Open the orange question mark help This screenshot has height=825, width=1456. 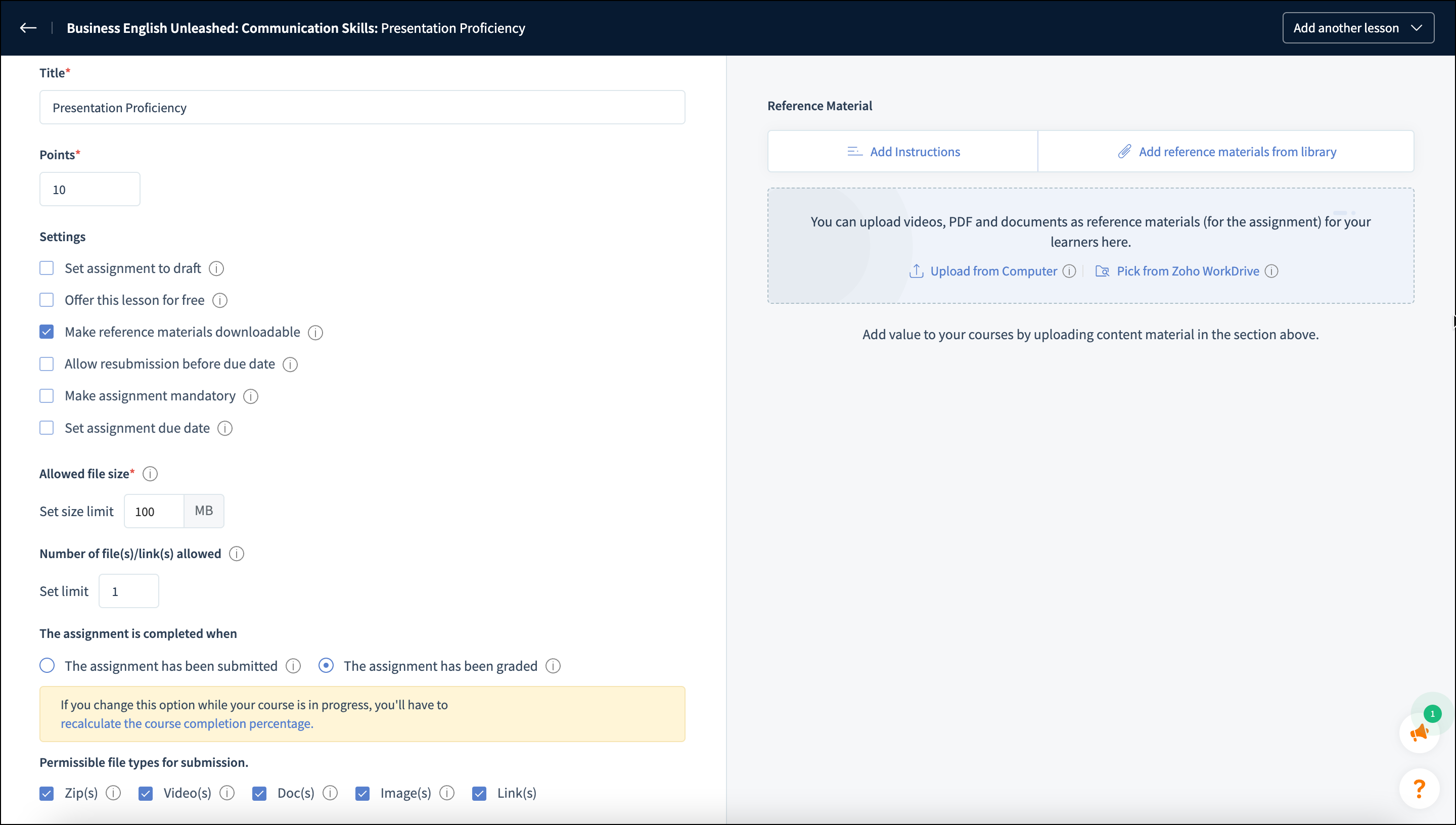point(1419,788)
